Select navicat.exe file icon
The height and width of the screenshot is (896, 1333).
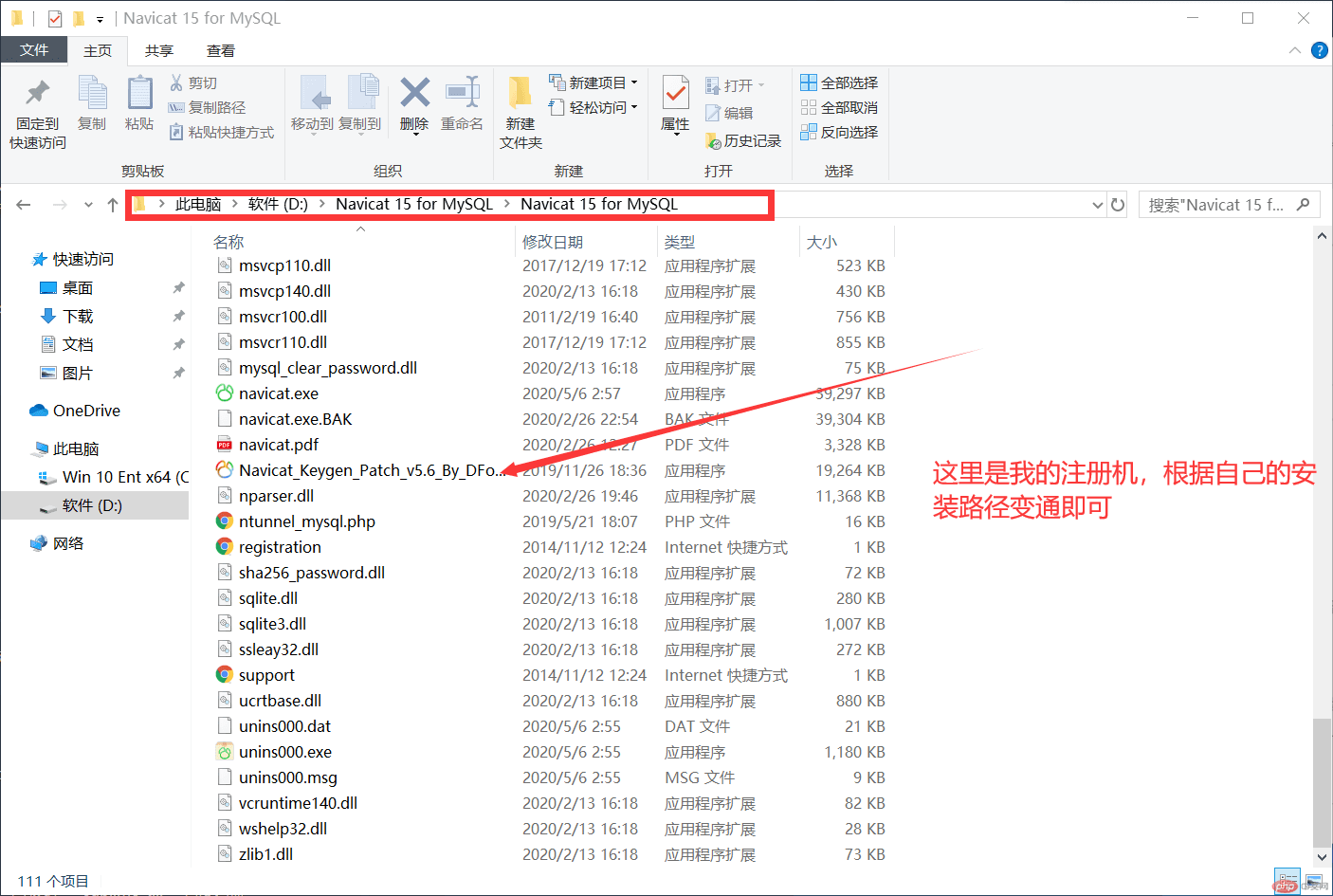click(x=225, y=393)
